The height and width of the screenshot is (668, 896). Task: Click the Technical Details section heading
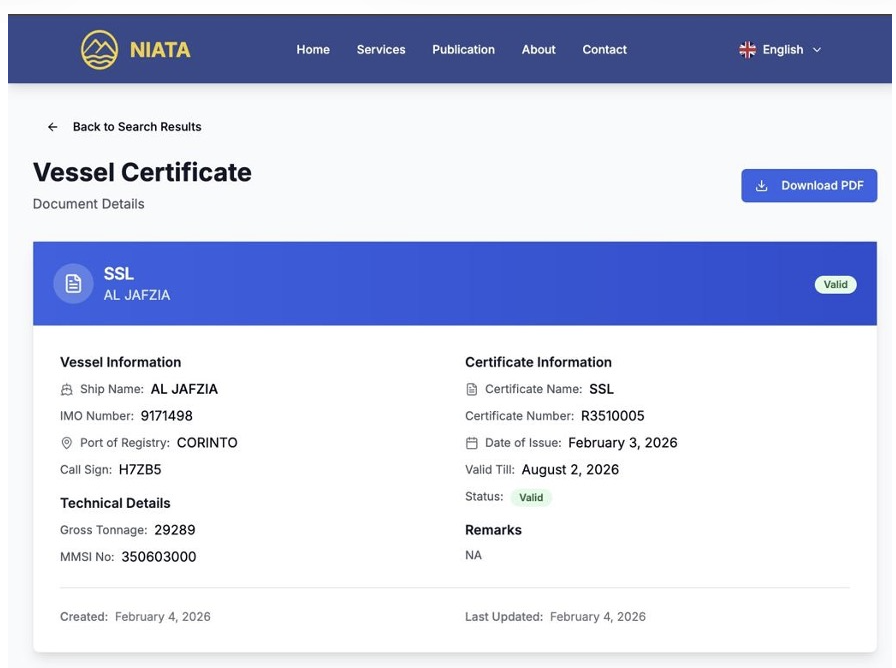click(x=115, y=503)
